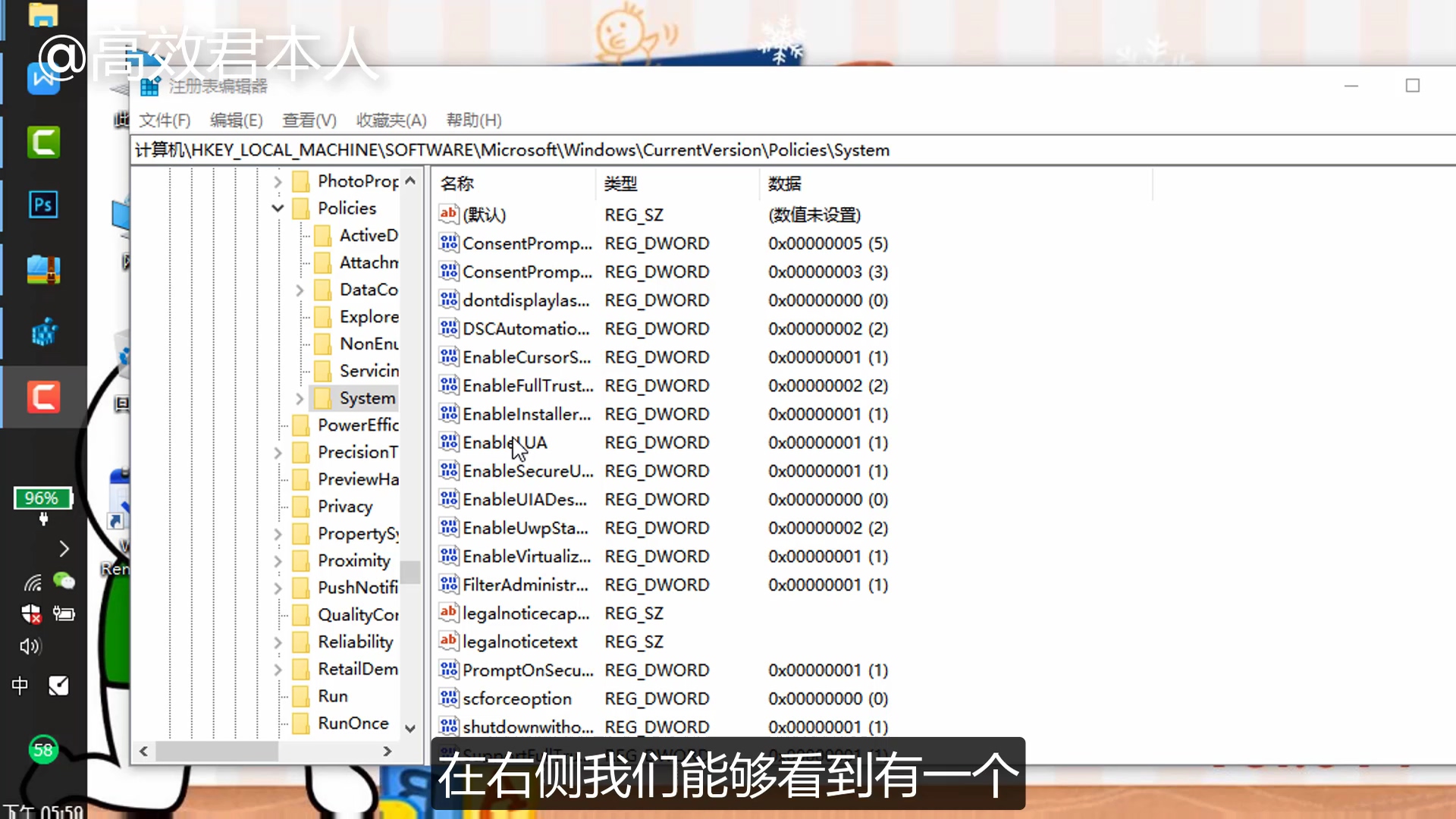The width and height of the screenshot is (1456, 819).
Task: Open Windows Defender from the system tray
Action: click(31, 614)
